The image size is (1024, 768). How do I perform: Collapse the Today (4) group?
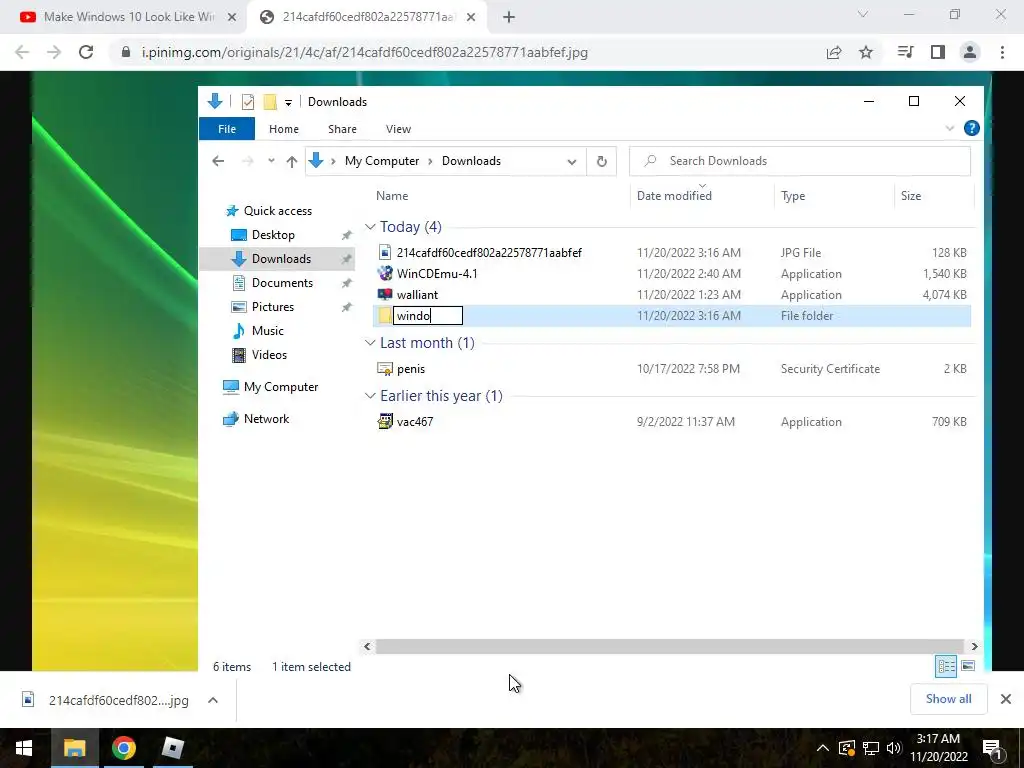coord(370,227)
